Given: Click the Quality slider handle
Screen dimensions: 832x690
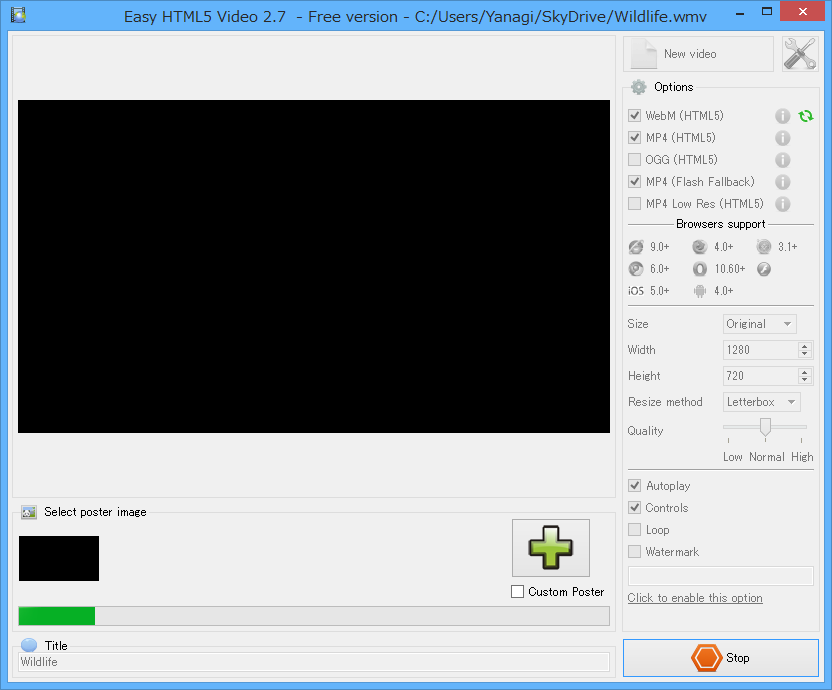Looking at the screenshot, I should [765, 427].
